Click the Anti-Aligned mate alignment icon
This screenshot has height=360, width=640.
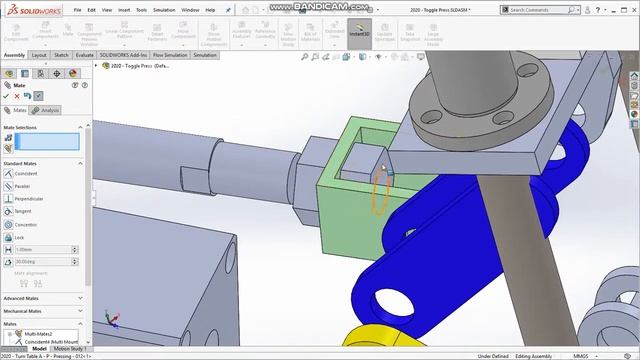[38, 283]
